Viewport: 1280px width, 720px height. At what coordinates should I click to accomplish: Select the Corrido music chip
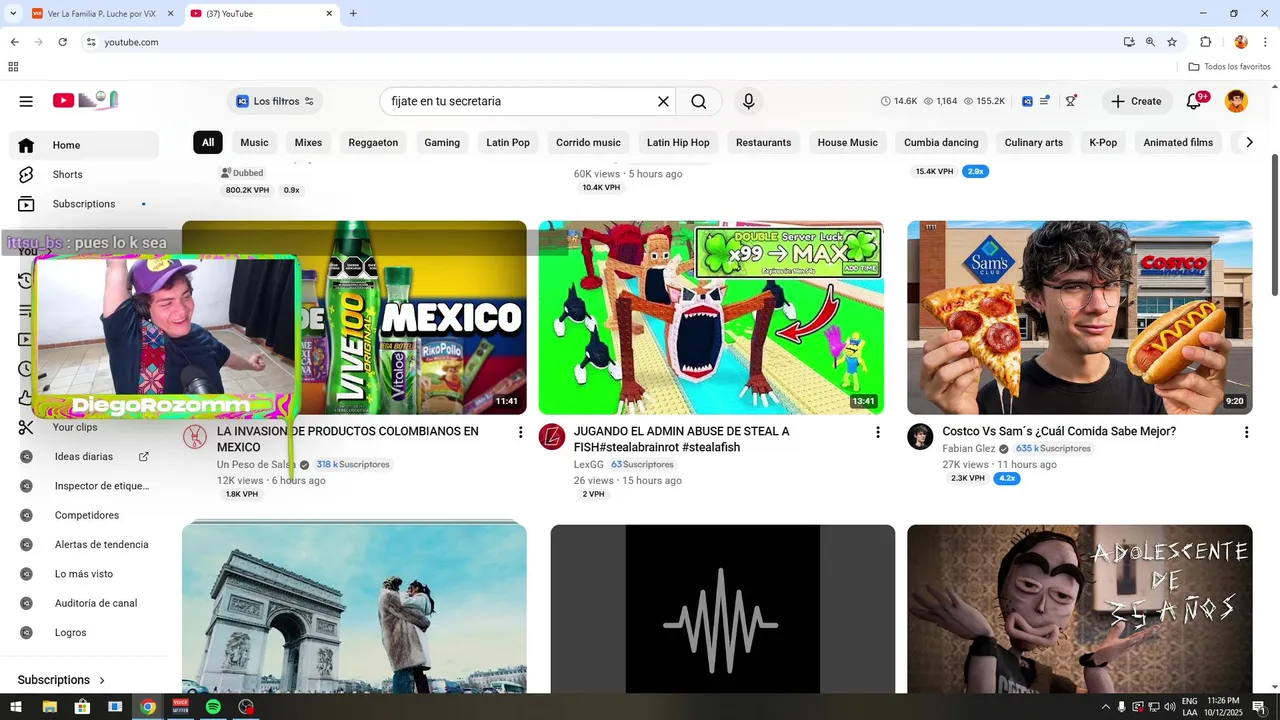[x=588, y=142]
